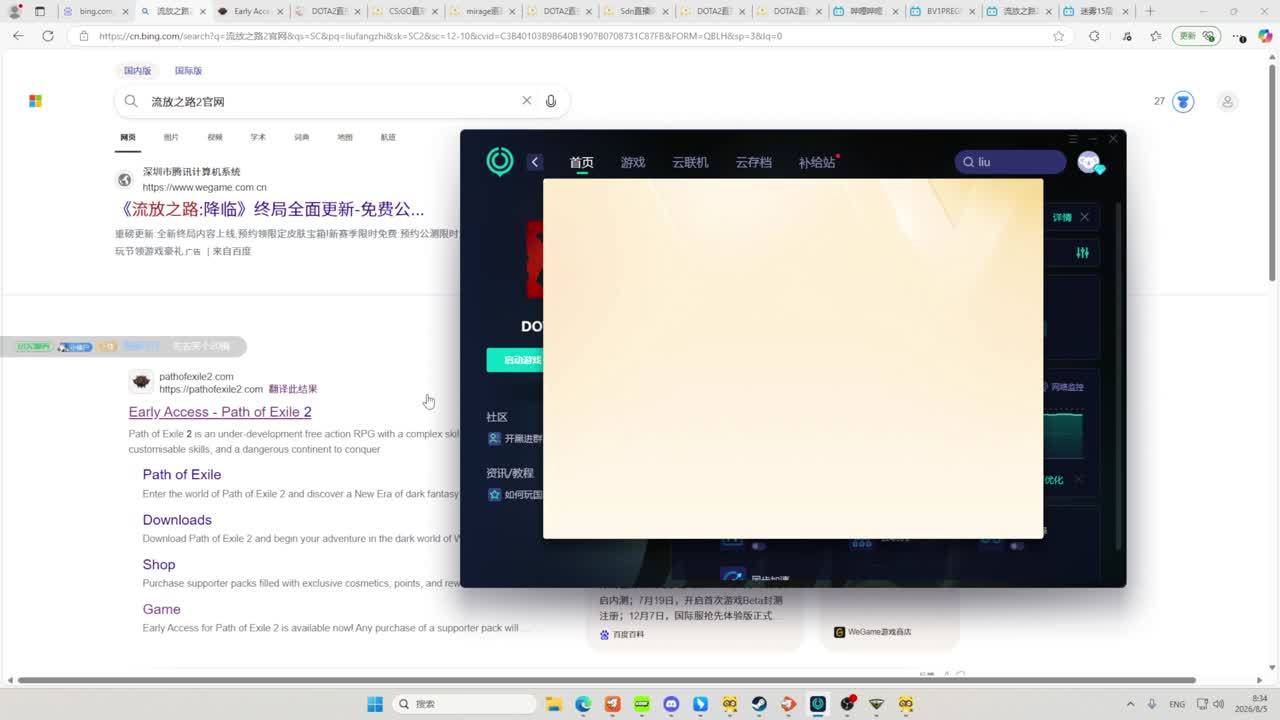
Task: Select the 学术 search category
Action: [x=258, y=137]
